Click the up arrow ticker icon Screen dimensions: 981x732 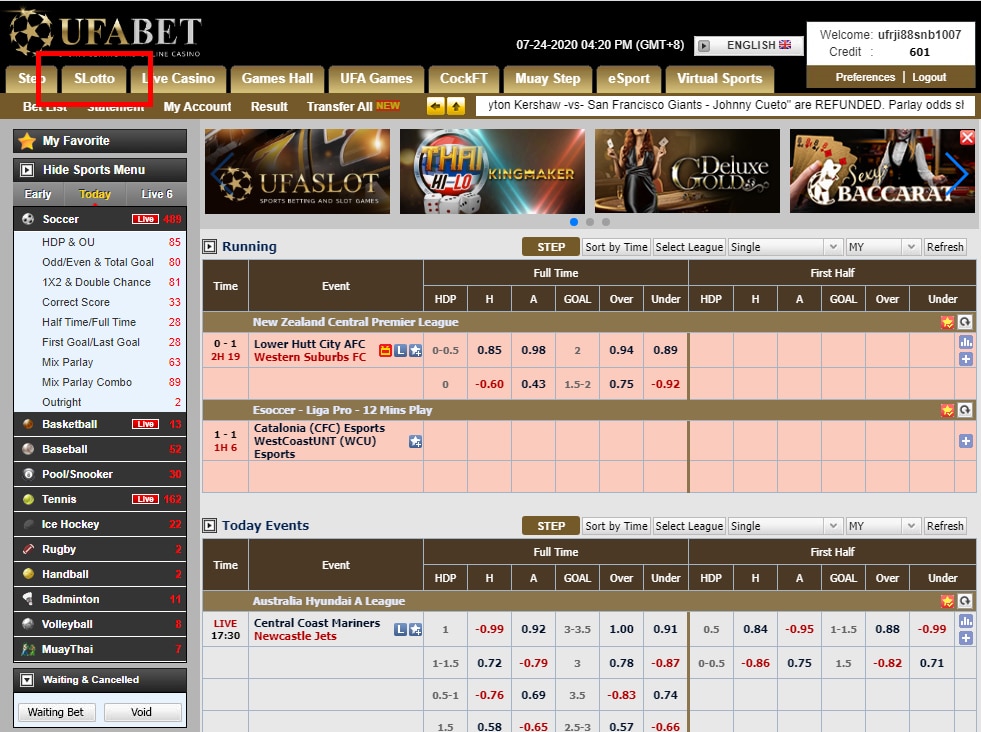[456, 106]
